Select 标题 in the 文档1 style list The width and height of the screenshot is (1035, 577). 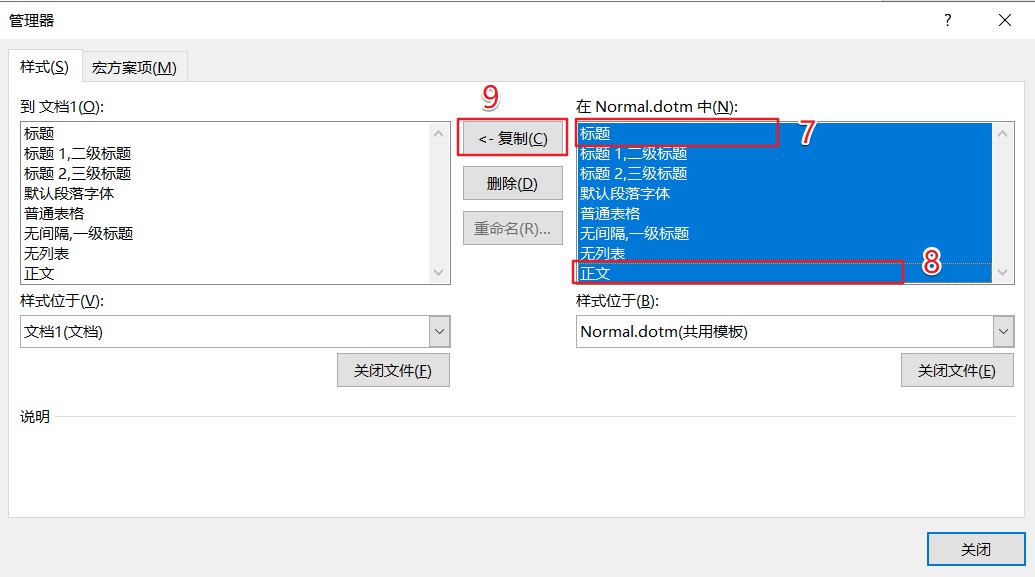[x=226, y=133]
